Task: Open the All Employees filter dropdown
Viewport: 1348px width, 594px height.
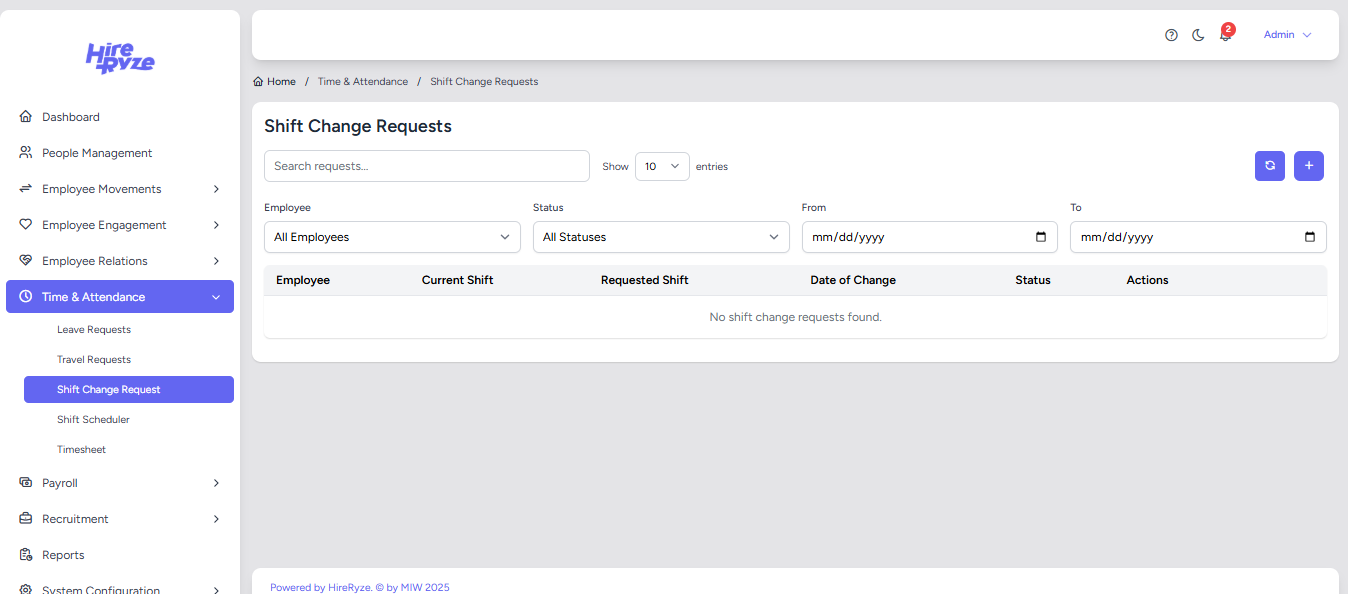Action: click(392, 237)
